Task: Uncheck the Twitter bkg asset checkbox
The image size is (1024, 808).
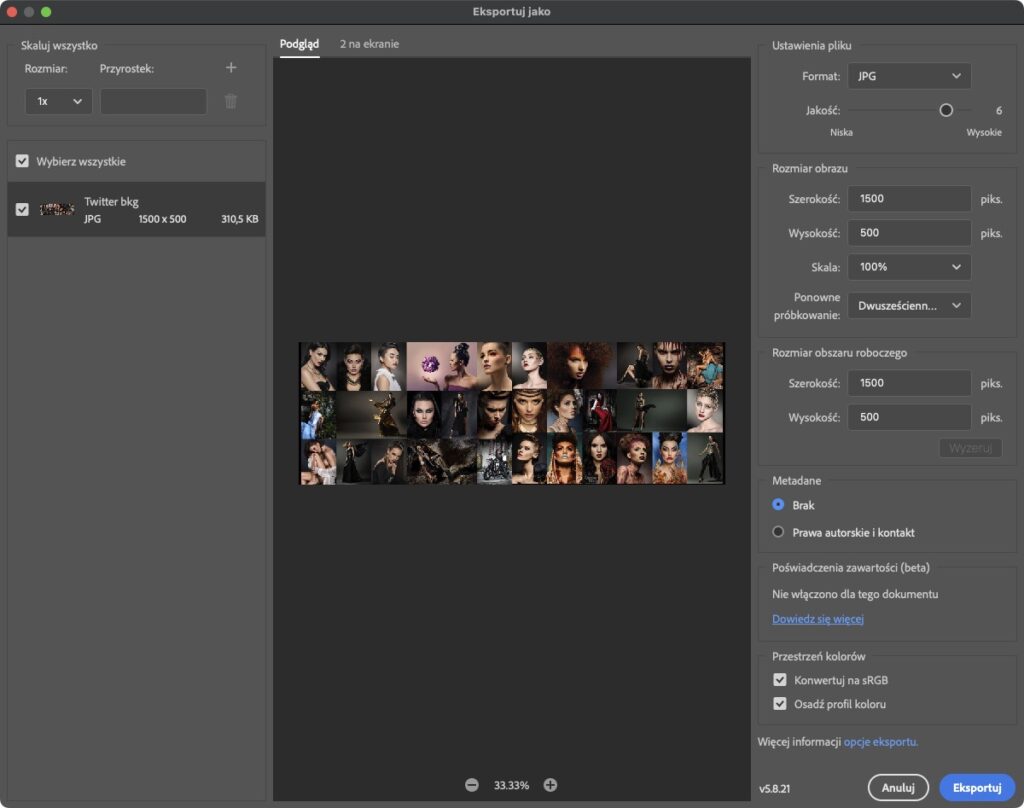Action: coord(22,210)
